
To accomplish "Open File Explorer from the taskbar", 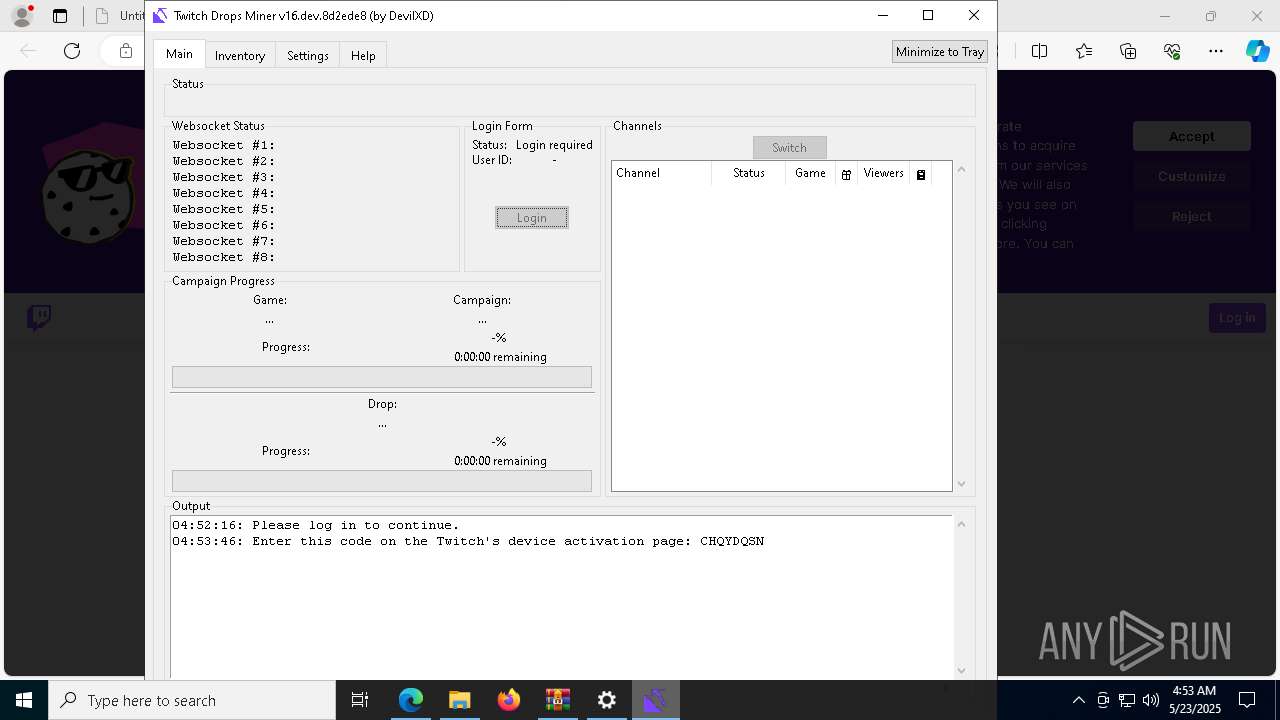I will coord(460,700).
